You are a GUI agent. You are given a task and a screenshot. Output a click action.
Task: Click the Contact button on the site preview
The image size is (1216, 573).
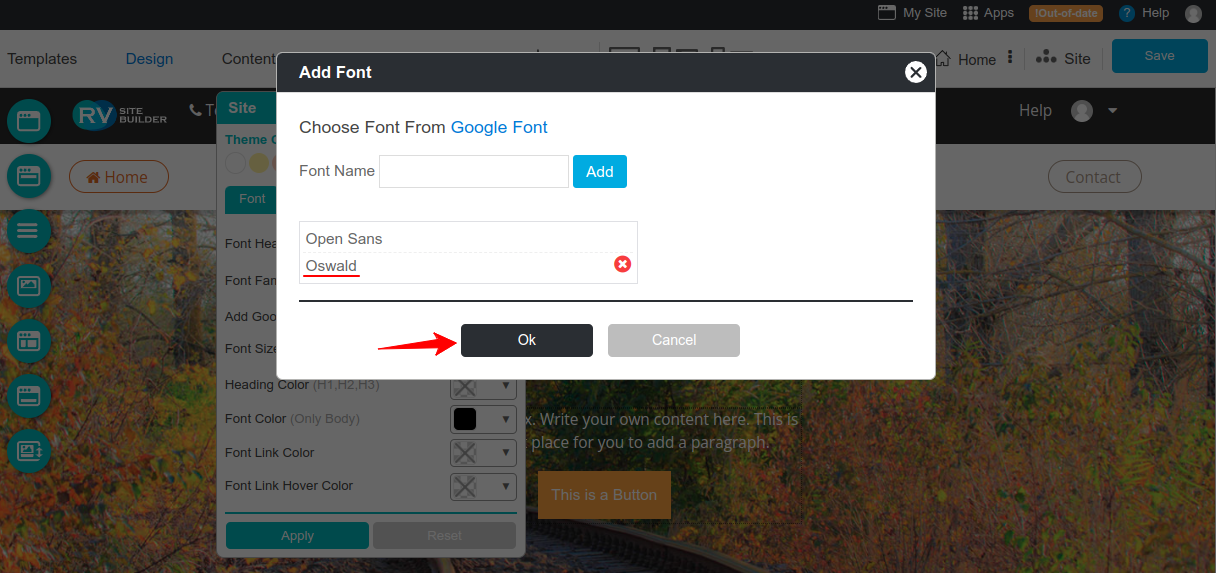[1093, 177]
